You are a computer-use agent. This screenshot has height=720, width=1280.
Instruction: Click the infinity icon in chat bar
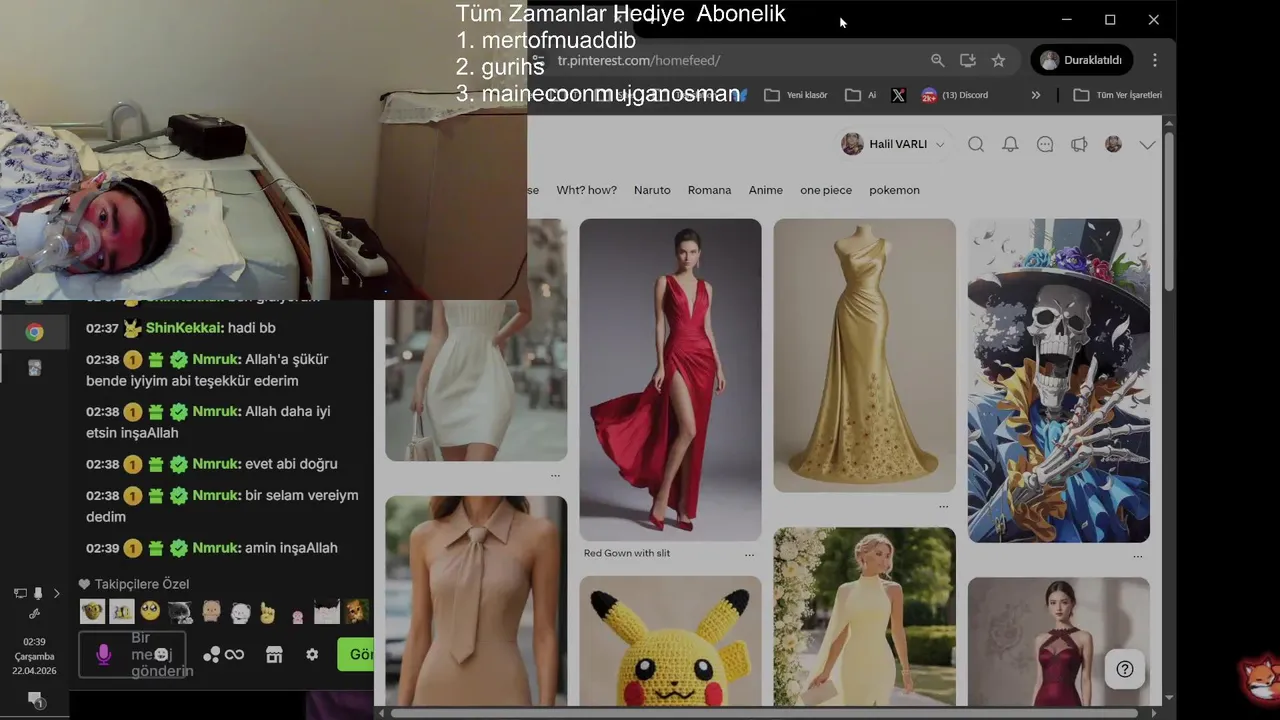234,655
